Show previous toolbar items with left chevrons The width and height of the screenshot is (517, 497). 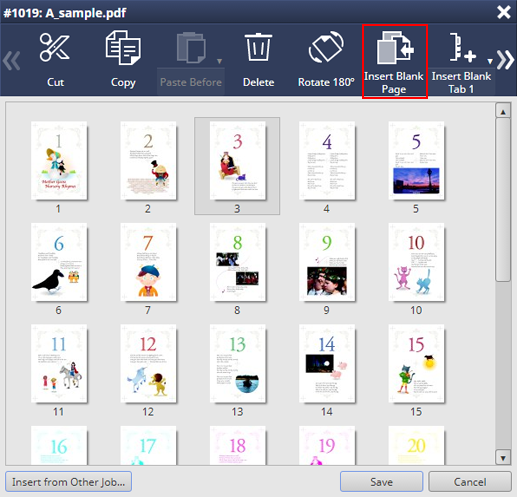[12, 61]
